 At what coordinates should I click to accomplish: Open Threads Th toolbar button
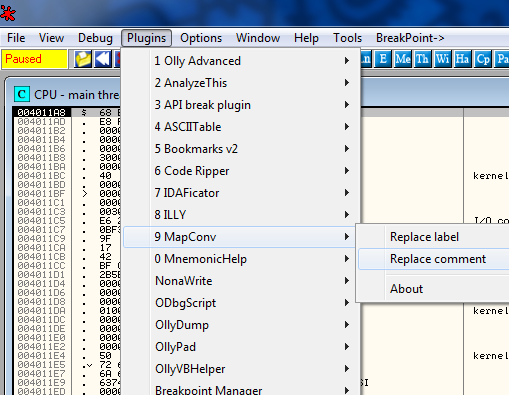pyautogui.click(x=422, y=59)
